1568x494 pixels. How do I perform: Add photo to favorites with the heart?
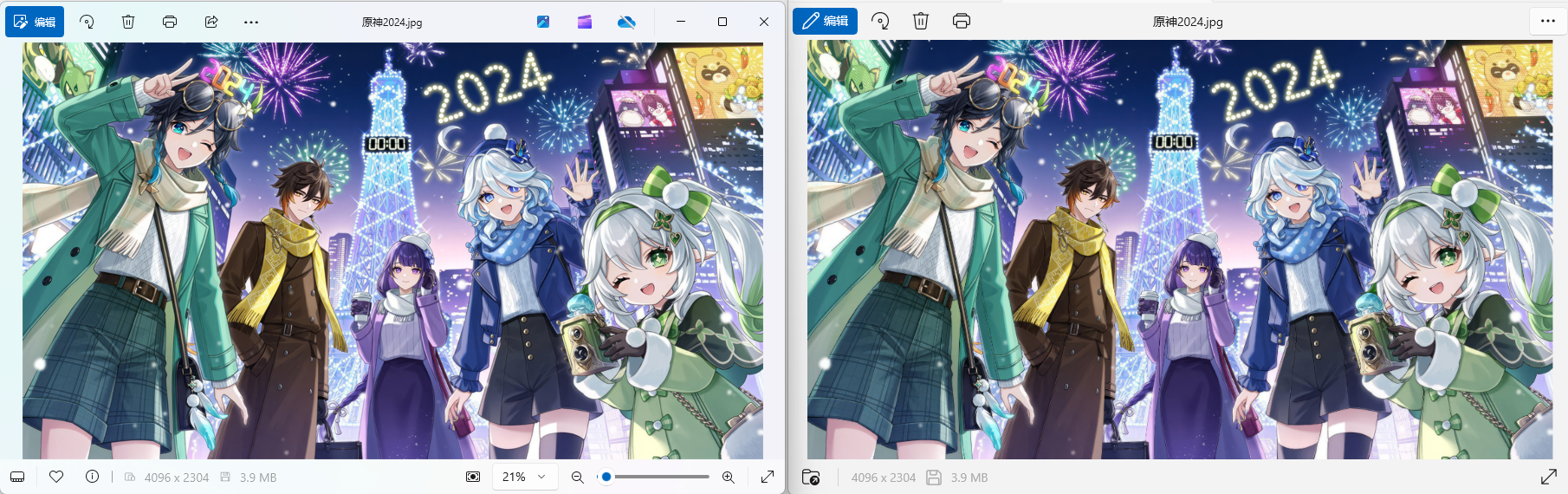[56, 477]
